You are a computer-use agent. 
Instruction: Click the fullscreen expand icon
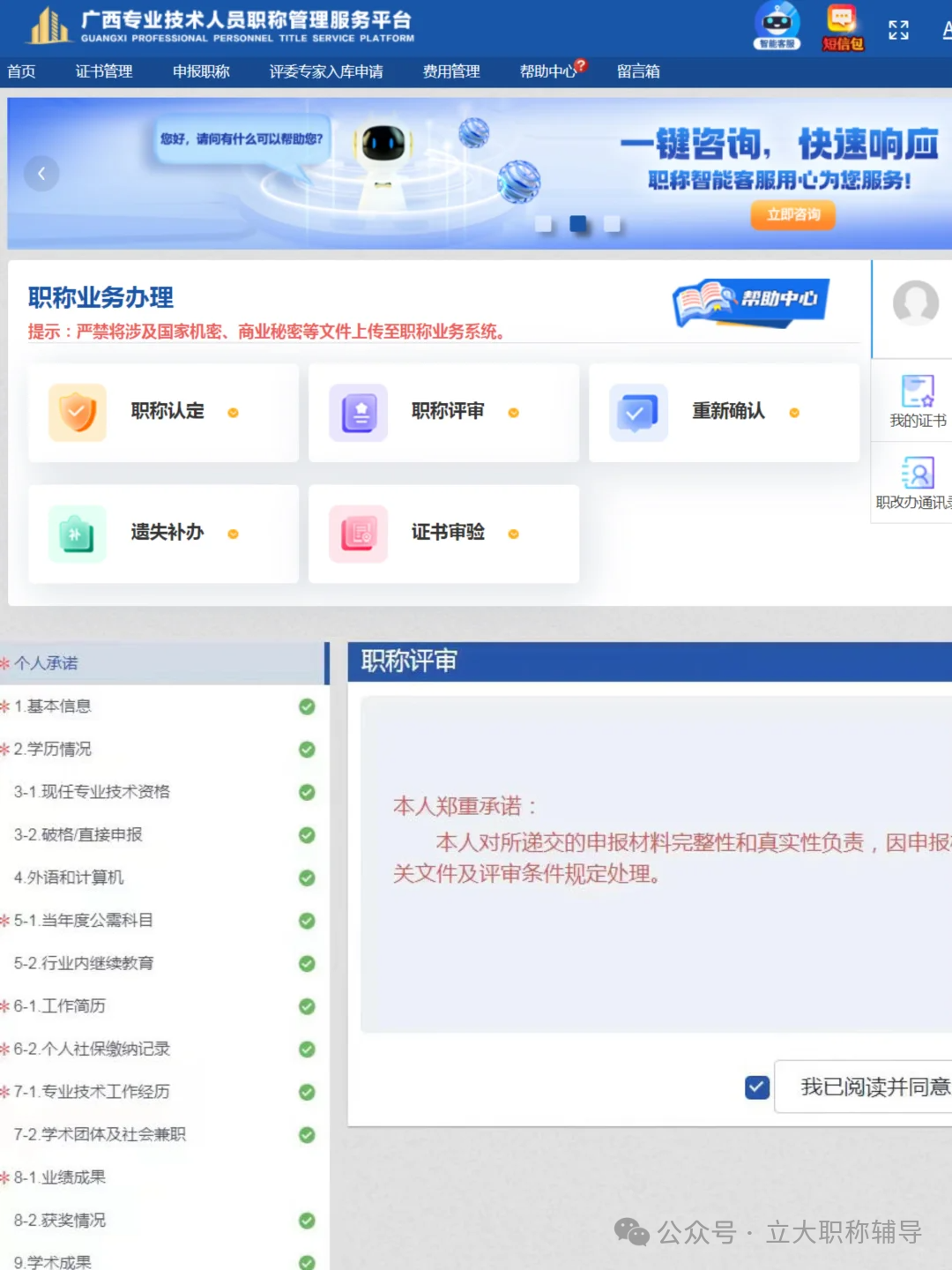899,29
